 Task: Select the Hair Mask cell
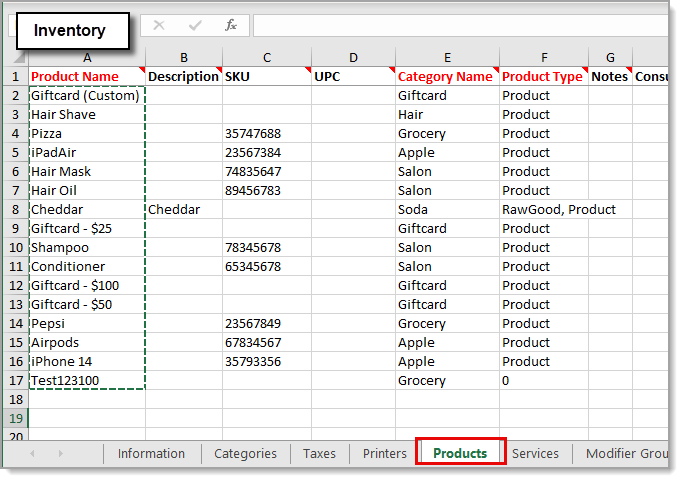pos(87,172)
